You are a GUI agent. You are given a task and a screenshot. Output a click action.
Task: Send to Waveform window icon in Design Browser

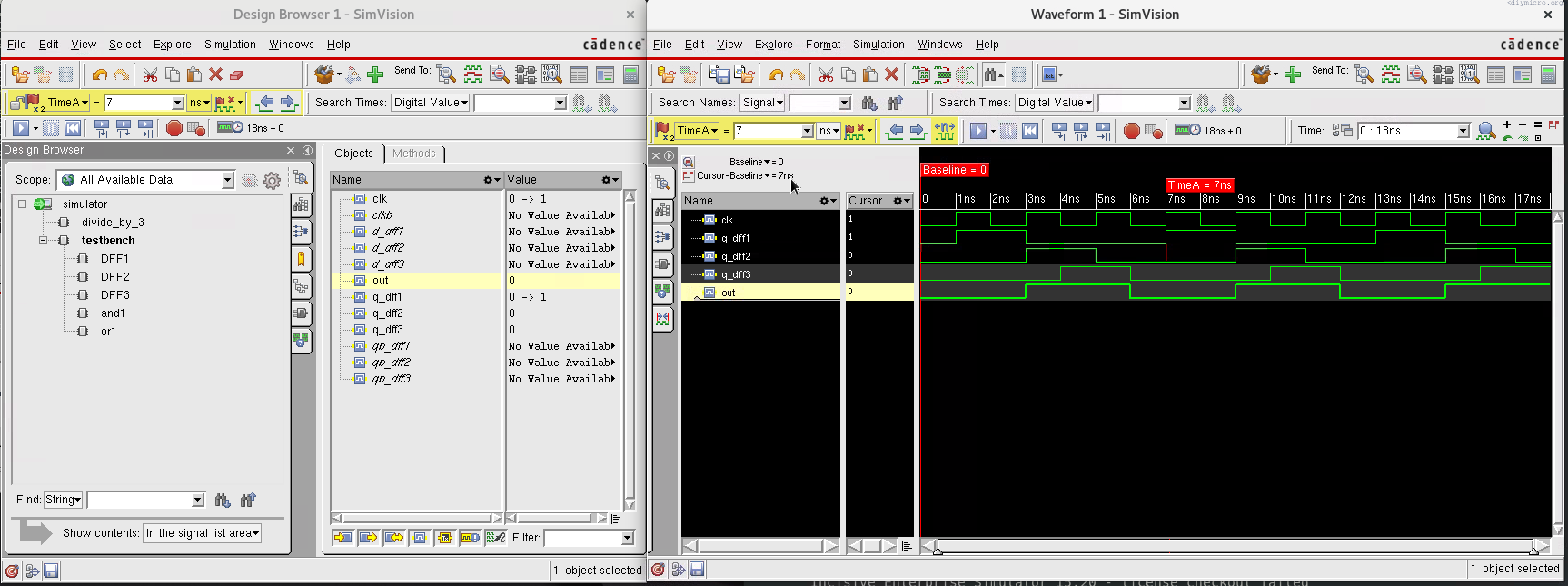[473, 74]
